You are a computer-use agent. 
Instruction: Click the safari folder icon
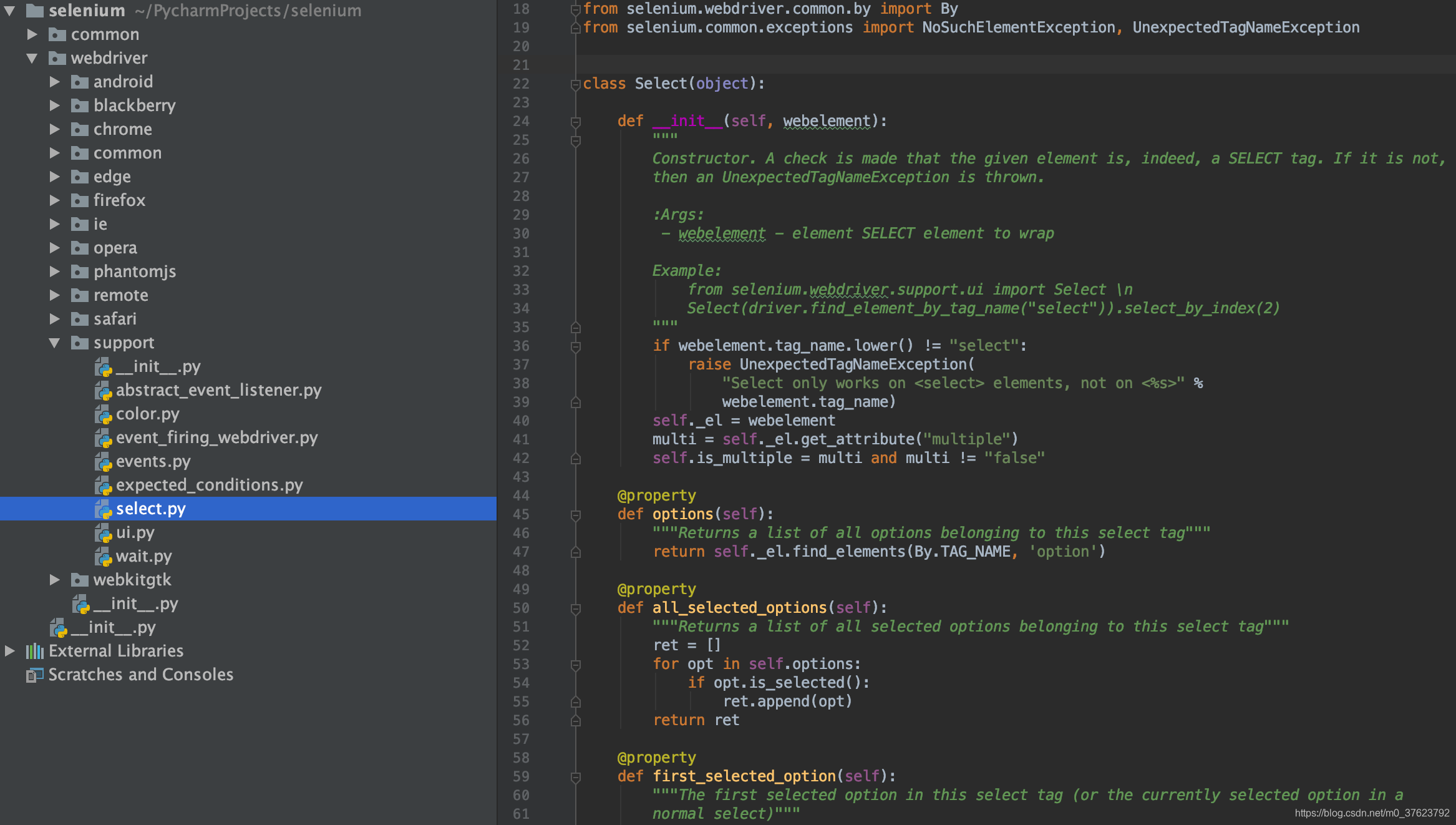[79, 319]
